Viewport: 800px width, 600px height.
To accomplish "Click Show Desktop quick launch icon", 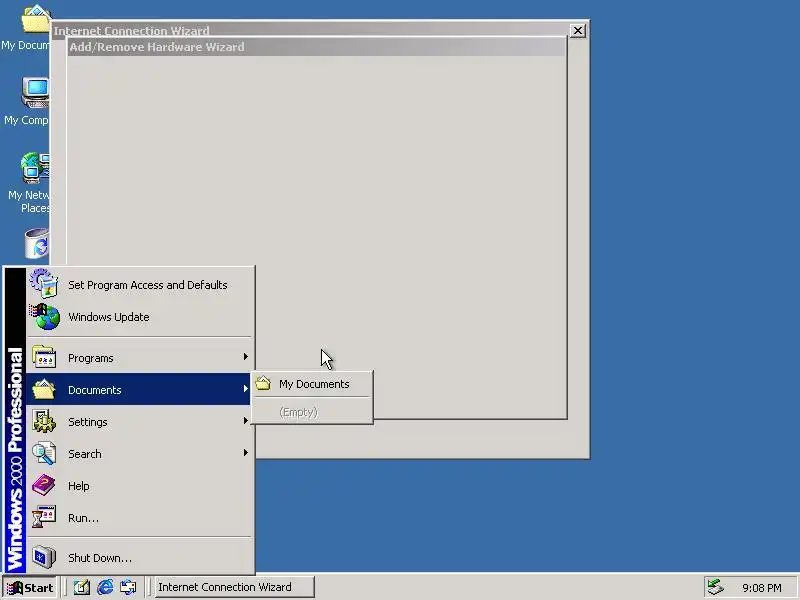I will pos(82,588).
